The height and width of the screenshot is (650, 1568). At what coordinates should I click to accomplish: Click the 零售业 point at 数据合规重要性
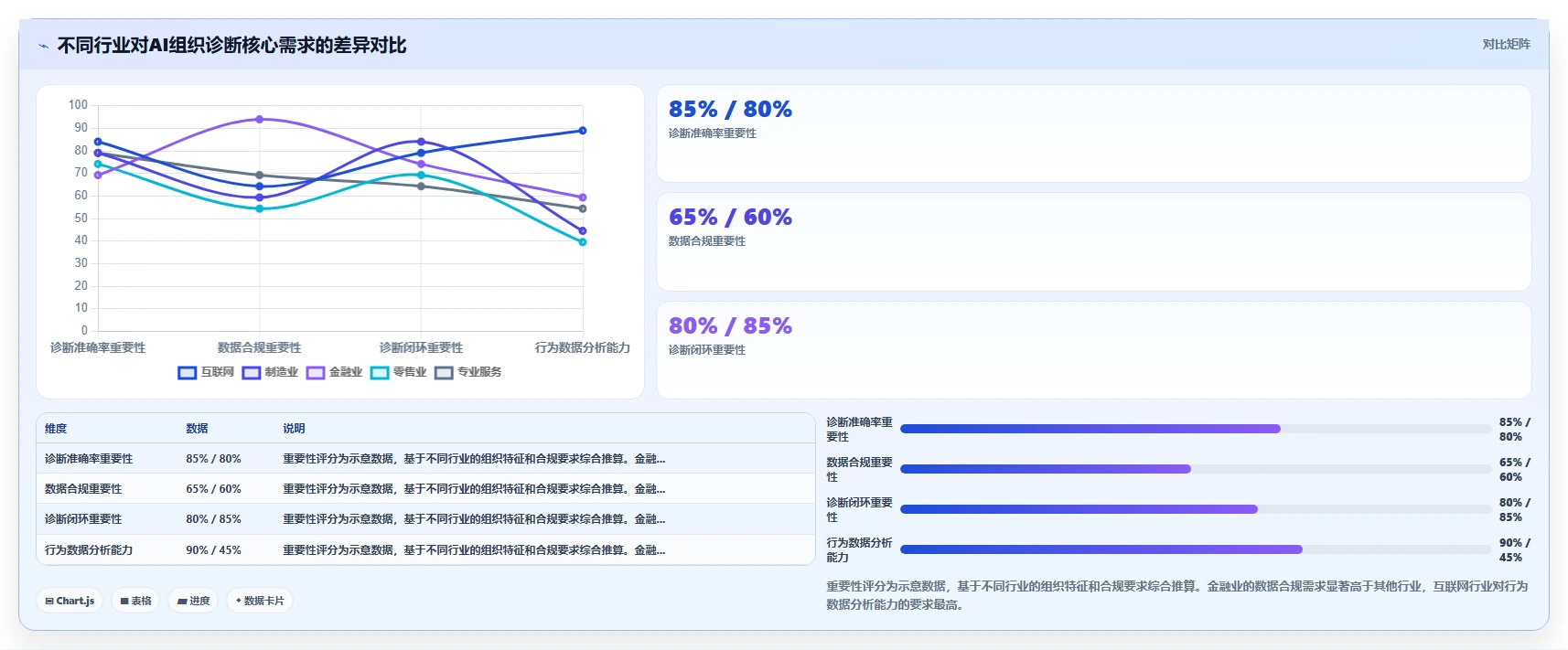[x=260, y=208]
